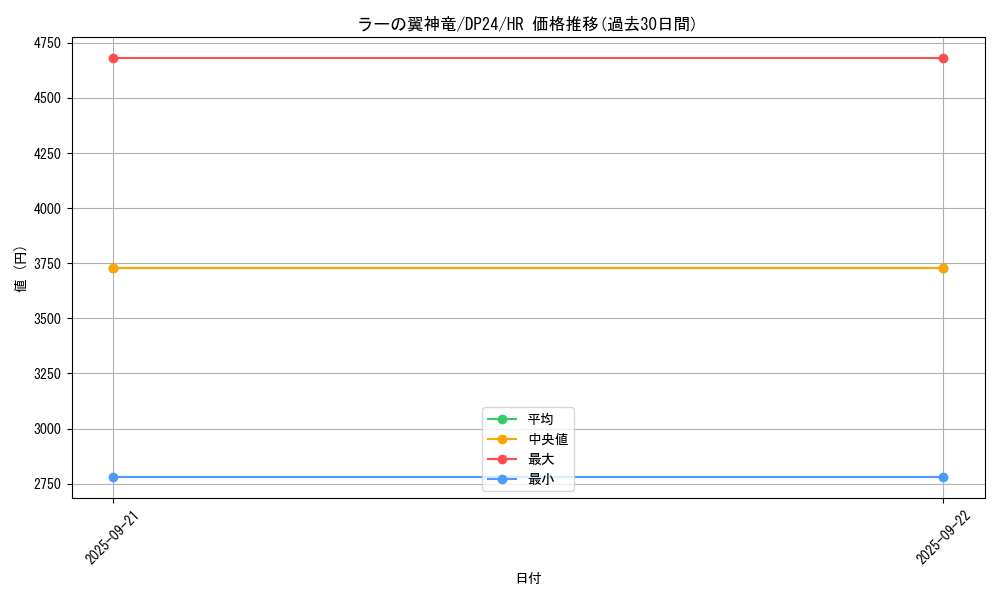Screen dimensions: 1000x600
Task: Click the 平均 legend entry label
Action: (540, 419)
